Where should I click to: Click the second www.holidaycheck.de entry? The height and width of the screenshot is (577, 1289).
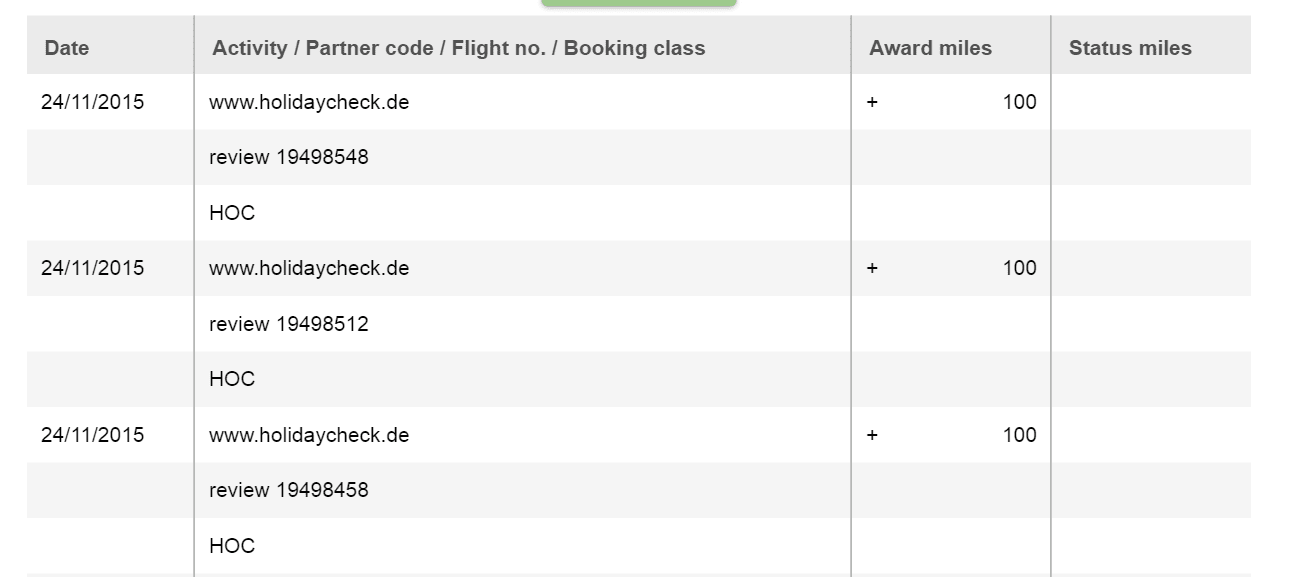309,268
